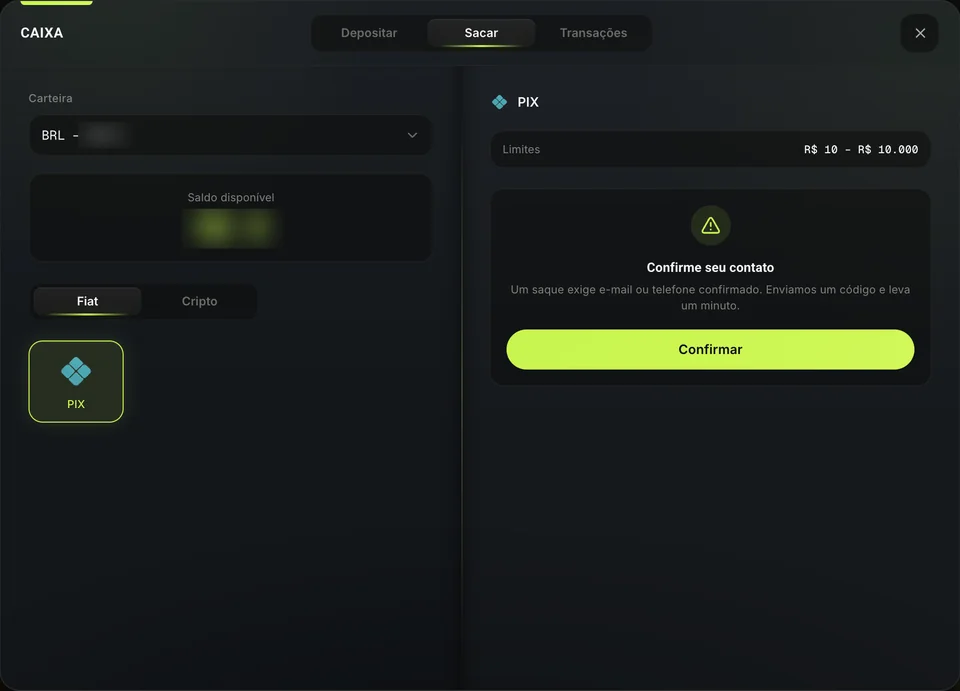Click the blurred balance amount
This screenshot has height=691, width=960.
pos(231,227)
